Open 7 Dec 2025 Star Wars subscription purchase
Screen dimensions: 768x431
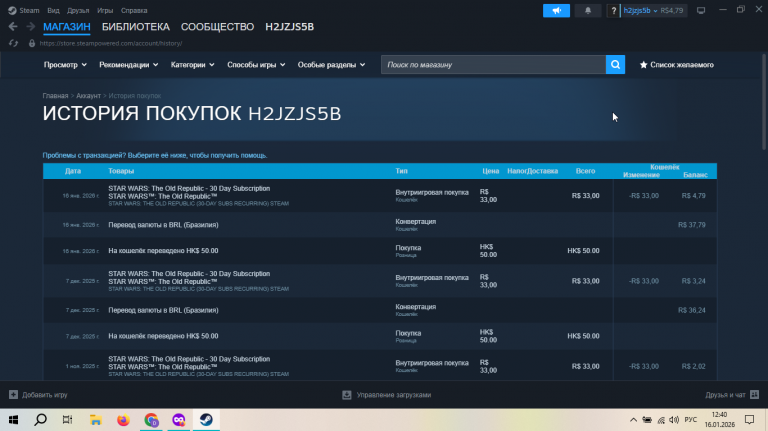click(380, 281)
